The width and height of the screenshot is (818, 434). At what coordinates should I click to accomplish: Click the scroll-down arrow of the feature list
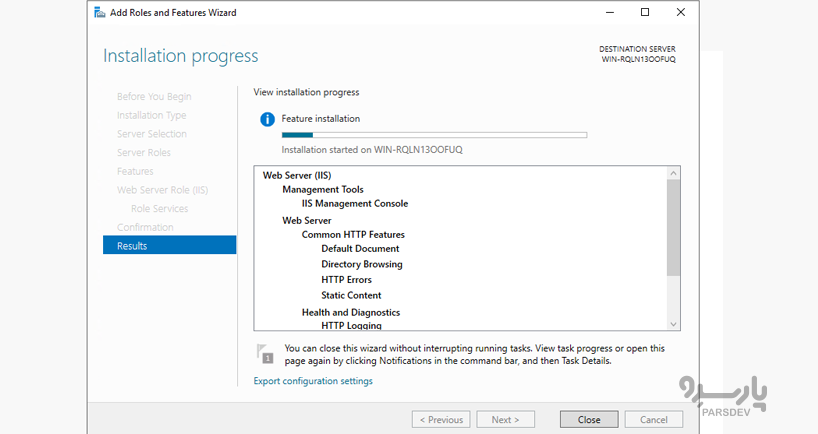(x=673, y=324)
